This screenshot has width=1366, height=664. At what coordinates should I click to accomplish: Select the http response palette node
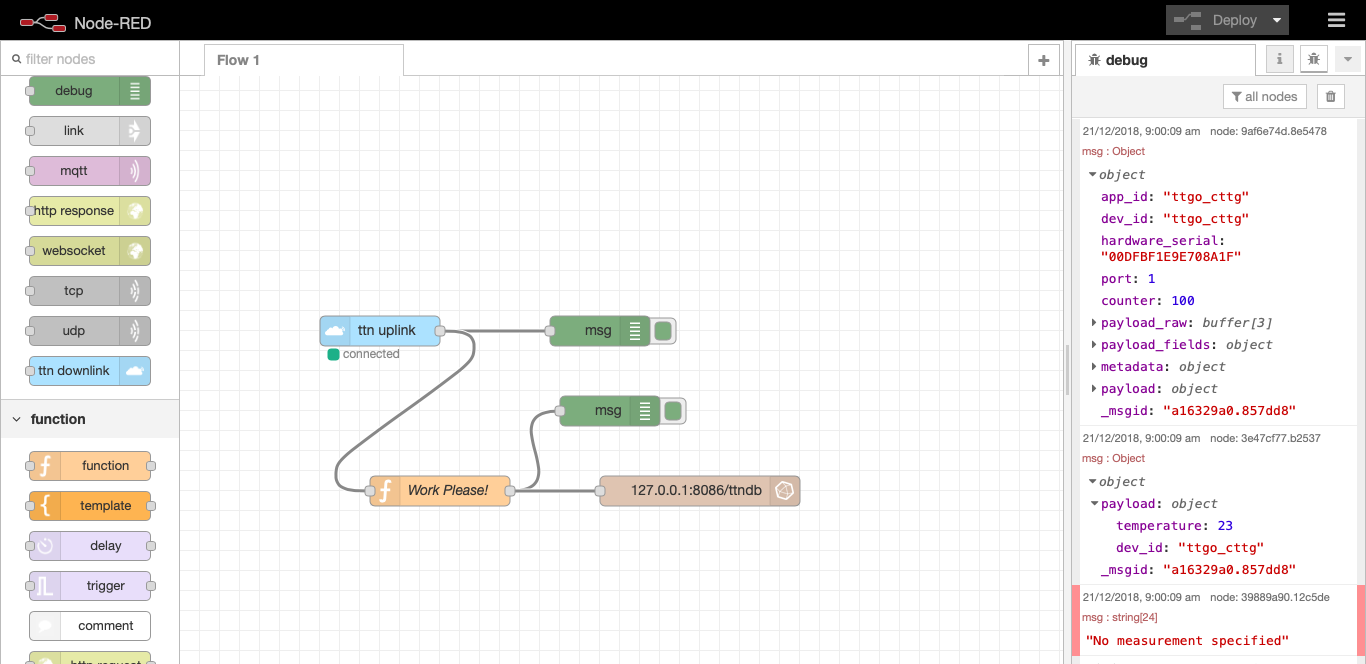click(x=90, y=211)
